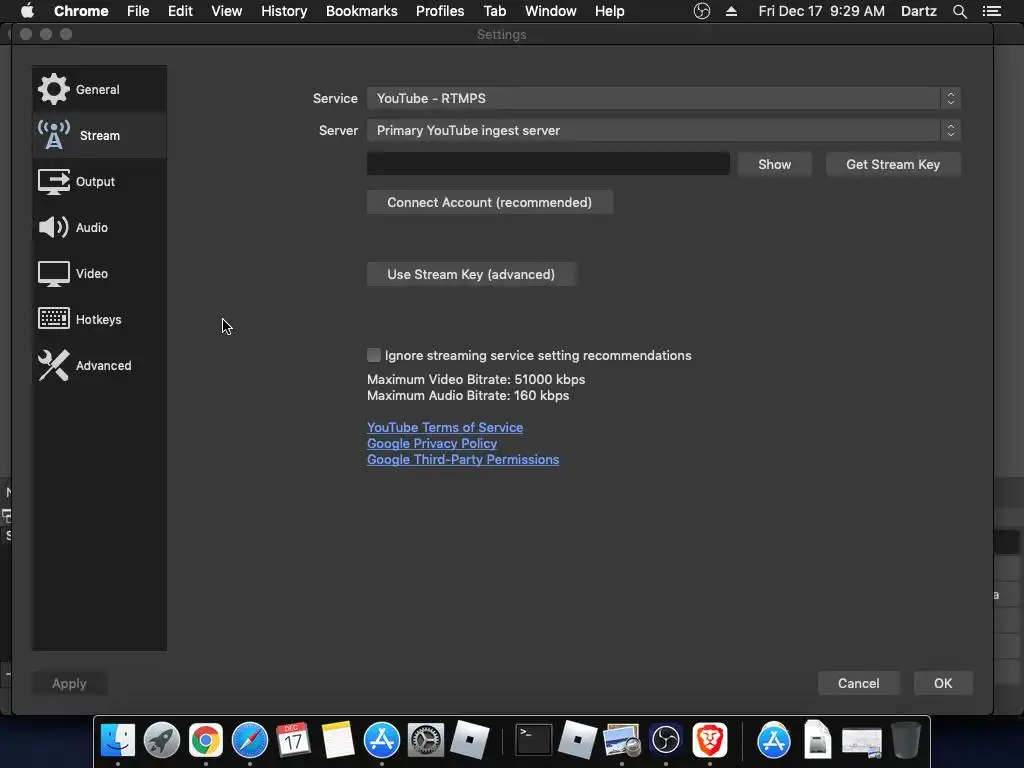
Task: Open Advanced tools icon
Action: click(x=54, y=365)
